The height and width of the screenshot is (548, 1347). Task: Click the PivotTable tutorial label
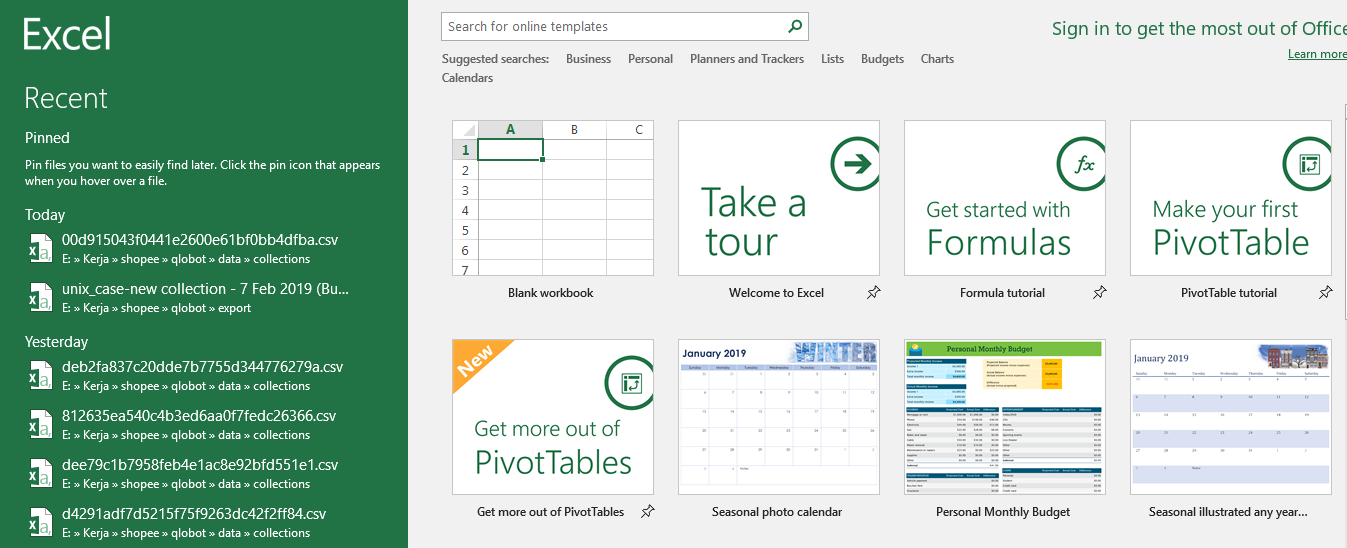click(x=1229, y=293)
